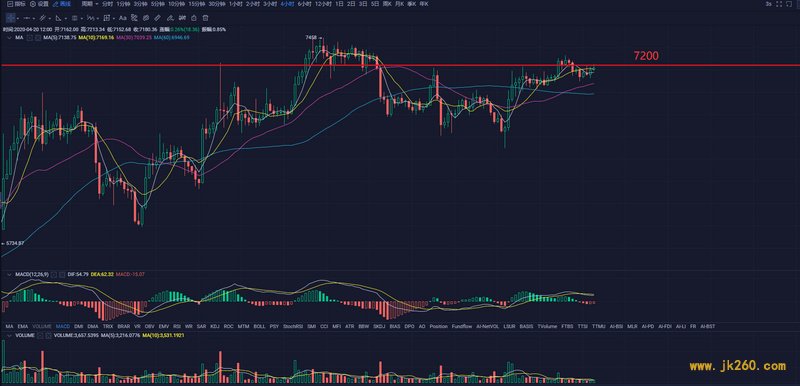Image resolution: width=800 pixels, height=386 pixels.
Task: Enable the TRIX indicator
Action: click(x=108, y=326)
